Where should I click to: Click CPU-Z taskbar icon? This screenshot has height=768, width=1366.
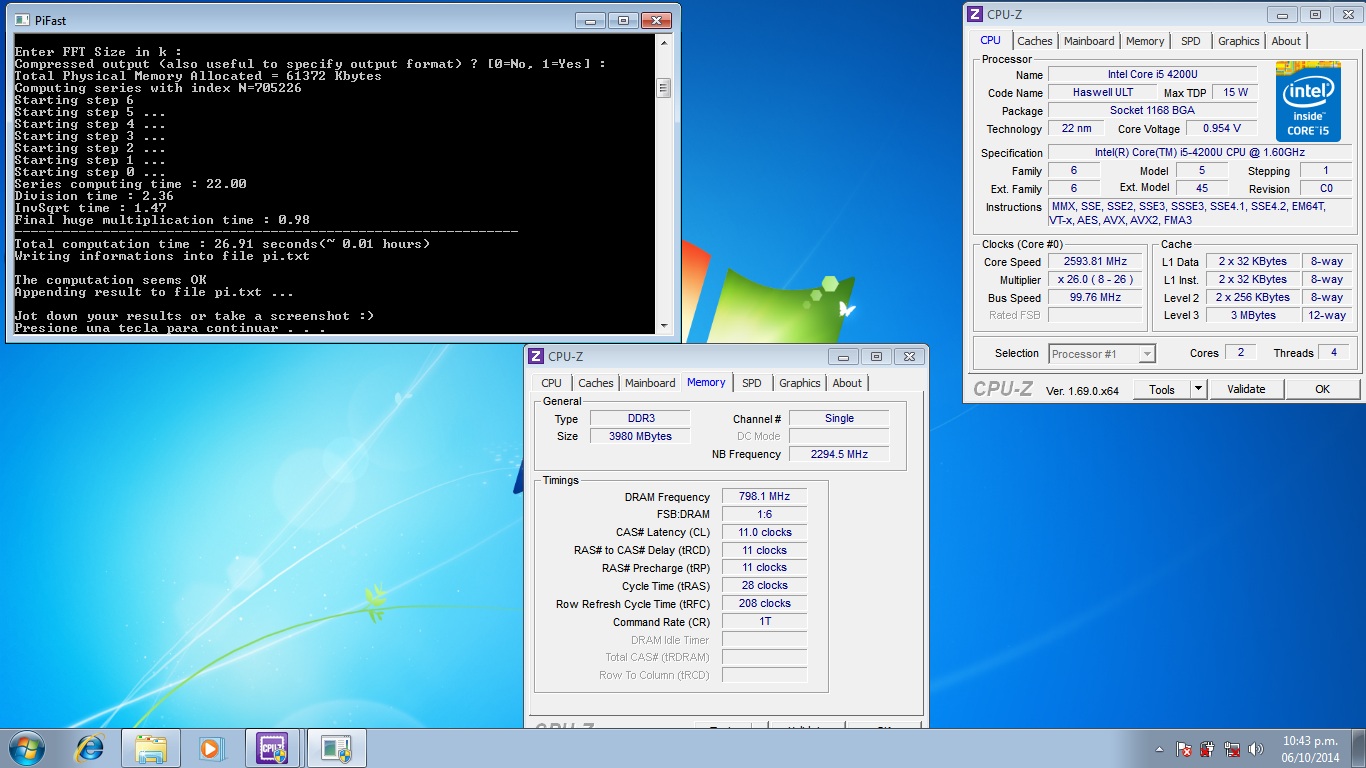273,748
